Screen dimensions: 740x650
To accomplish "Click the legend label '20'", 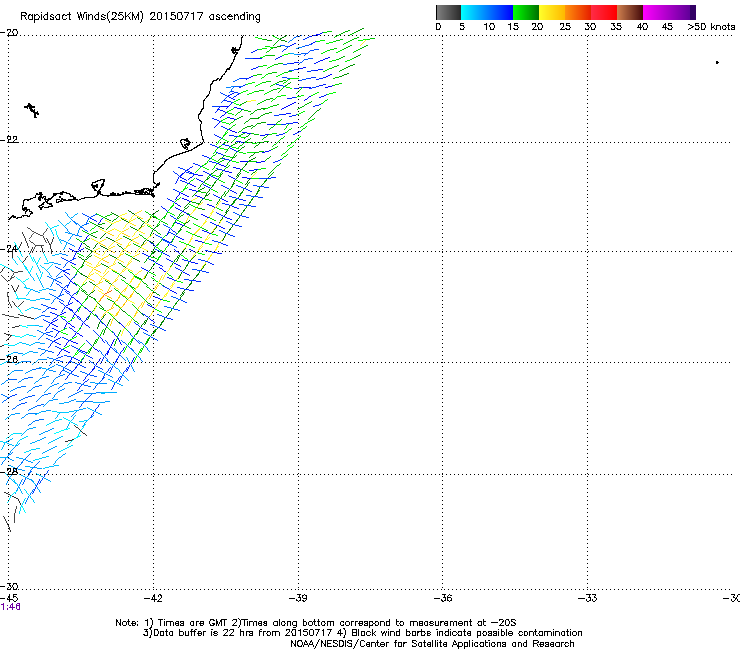I will pyautogui.click(x=537, y=27).
